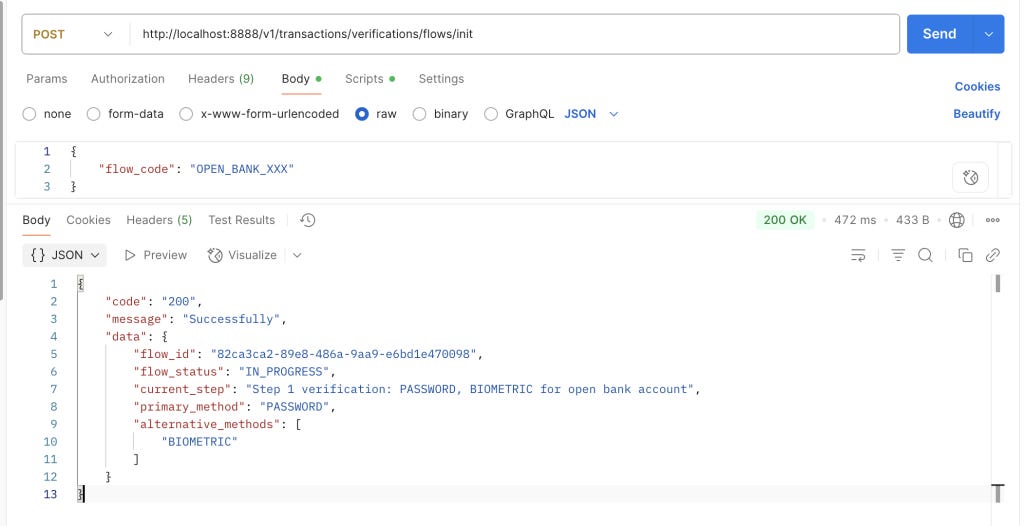Open the POST method dropdown
Image resolution: width=1024 pixels, height=526 pixels.
pyautogui.click(x=74, y=34)
